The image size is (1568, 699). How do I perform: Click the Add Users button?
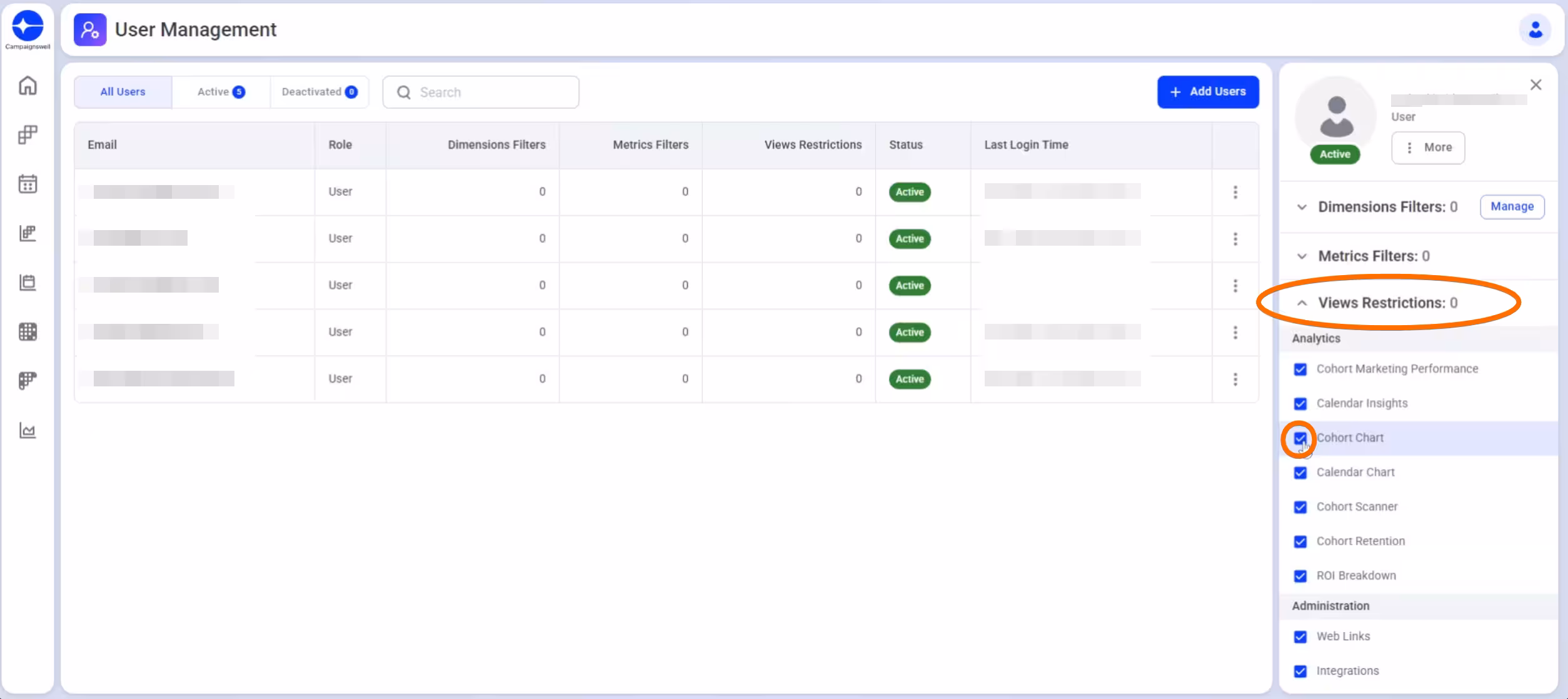(x=1207, y=92)
